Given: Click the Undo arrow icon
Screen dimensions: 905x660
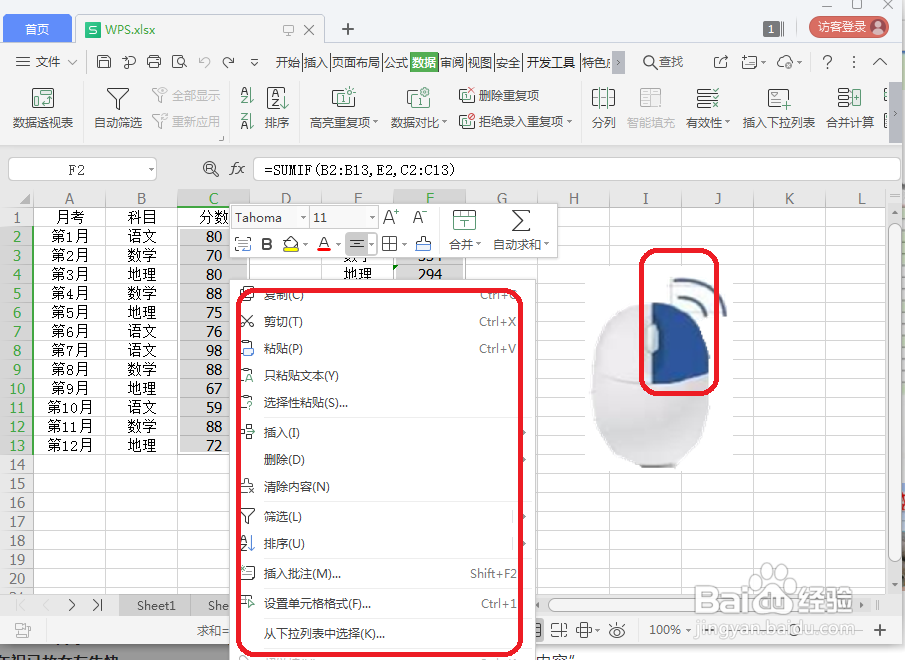Looking at the screenshot, I should tap(204, 62).
